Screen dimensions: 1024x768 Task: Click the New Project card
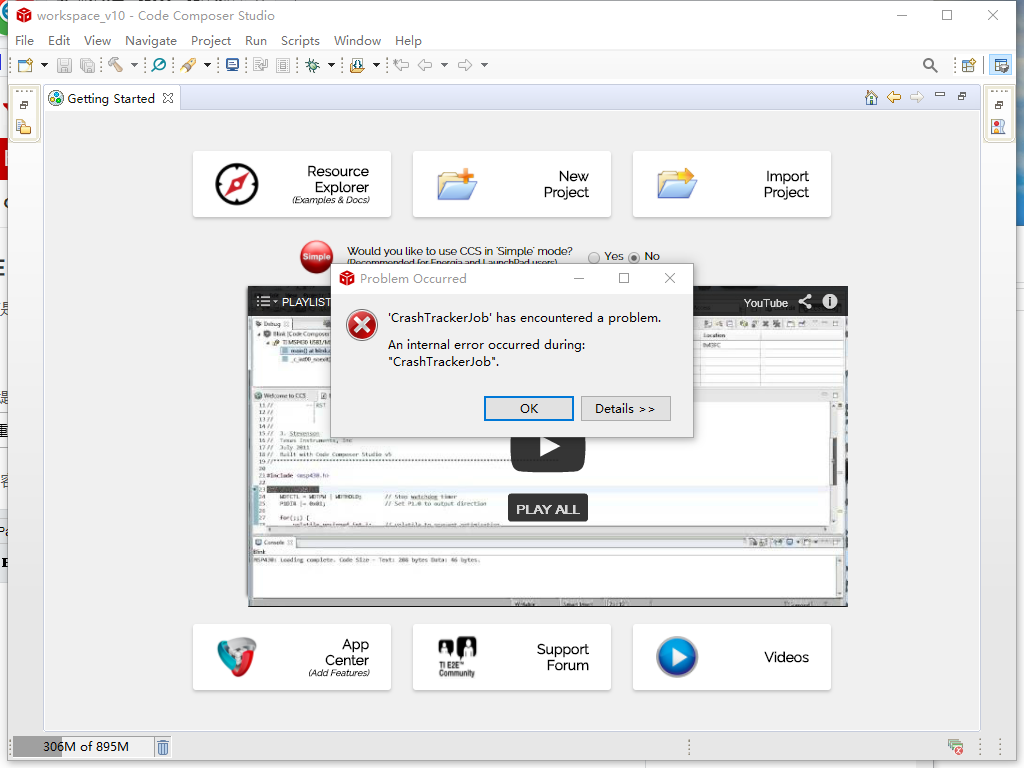[x=512, y=184]
